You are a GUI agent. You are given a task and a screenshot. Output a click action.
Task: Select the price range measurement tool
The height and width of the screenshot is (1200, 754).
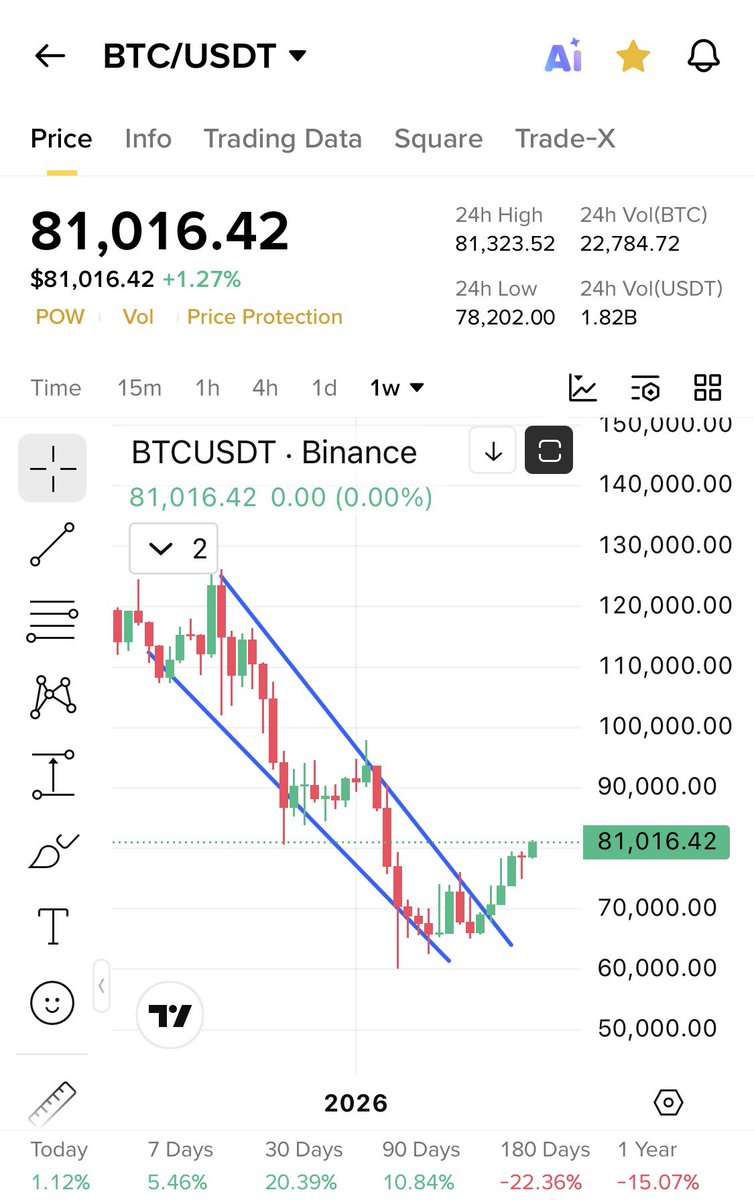pos(52,773)
